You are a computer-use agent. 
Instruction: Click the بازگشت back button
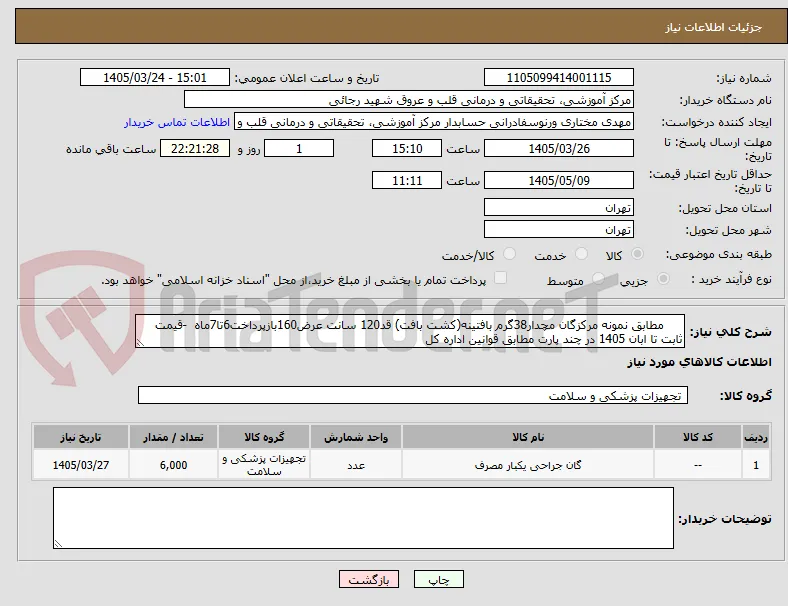tap(369, 579)
